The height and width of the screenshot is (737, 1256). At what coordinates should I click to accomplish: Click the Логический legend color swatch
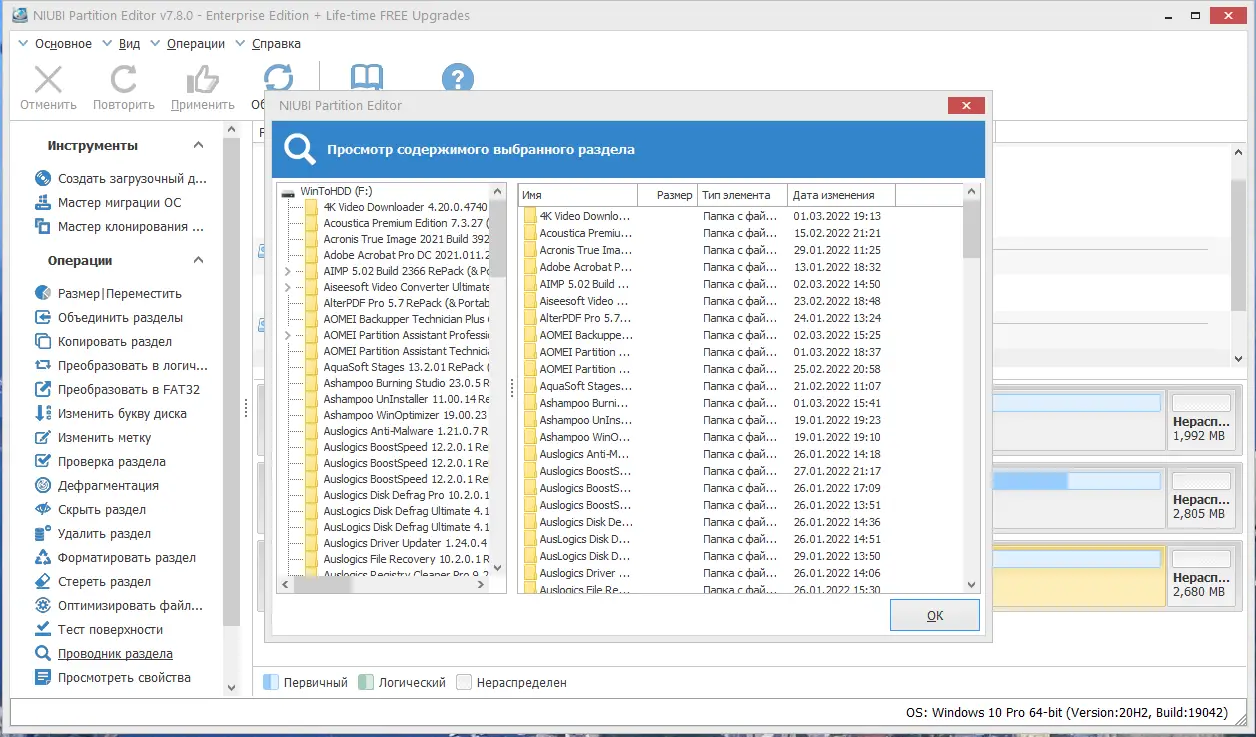[x=365, y=683]
